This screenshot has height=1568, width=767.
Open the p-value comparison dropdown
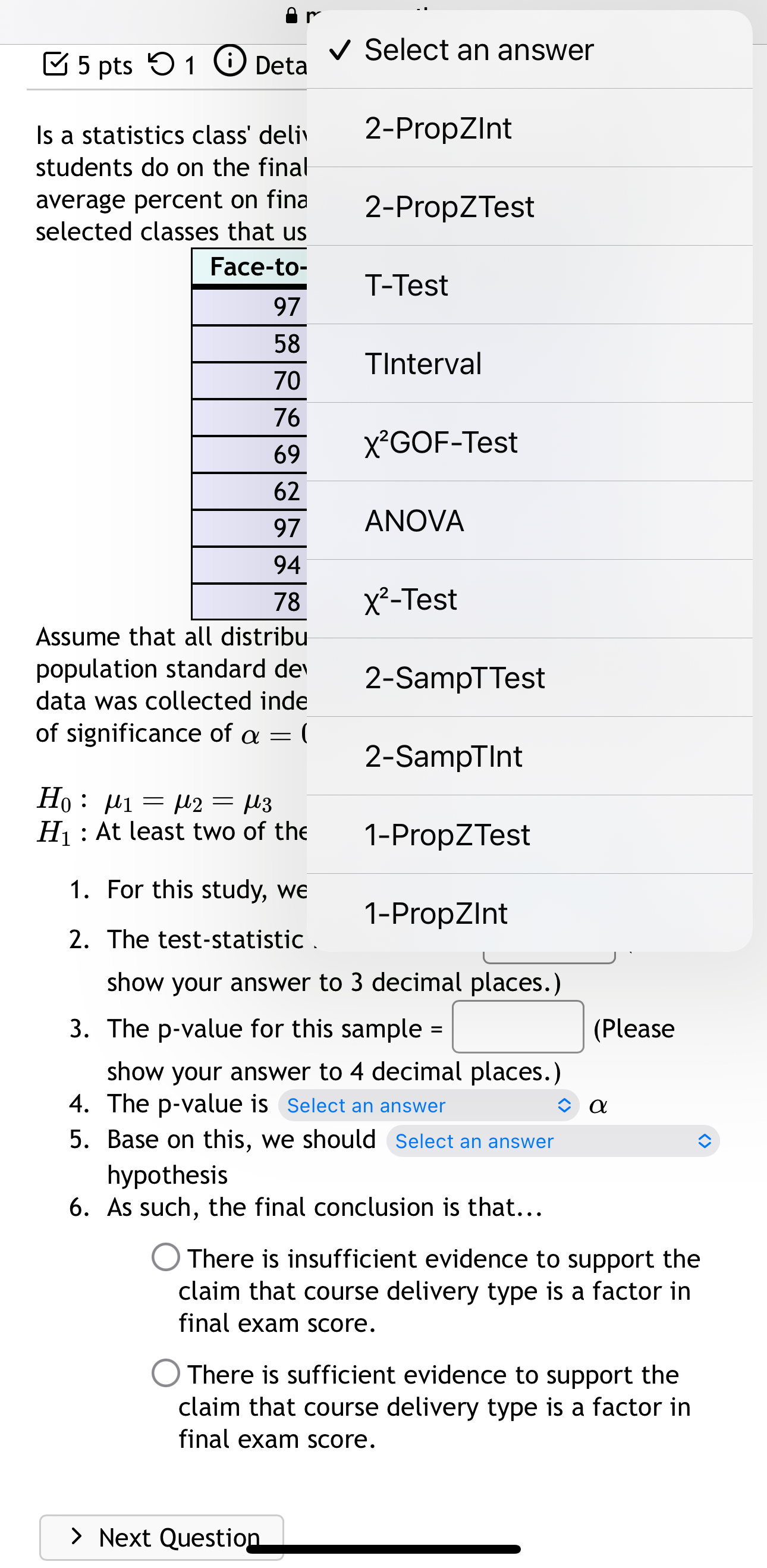[429, 1105]
